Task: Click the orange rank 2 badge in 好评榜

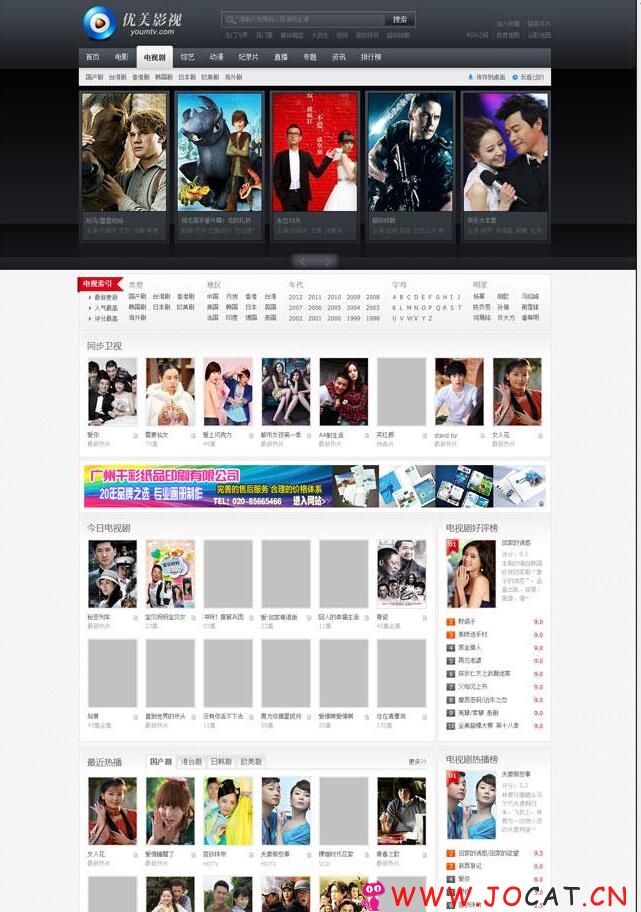Action: (x=450, y=622)
